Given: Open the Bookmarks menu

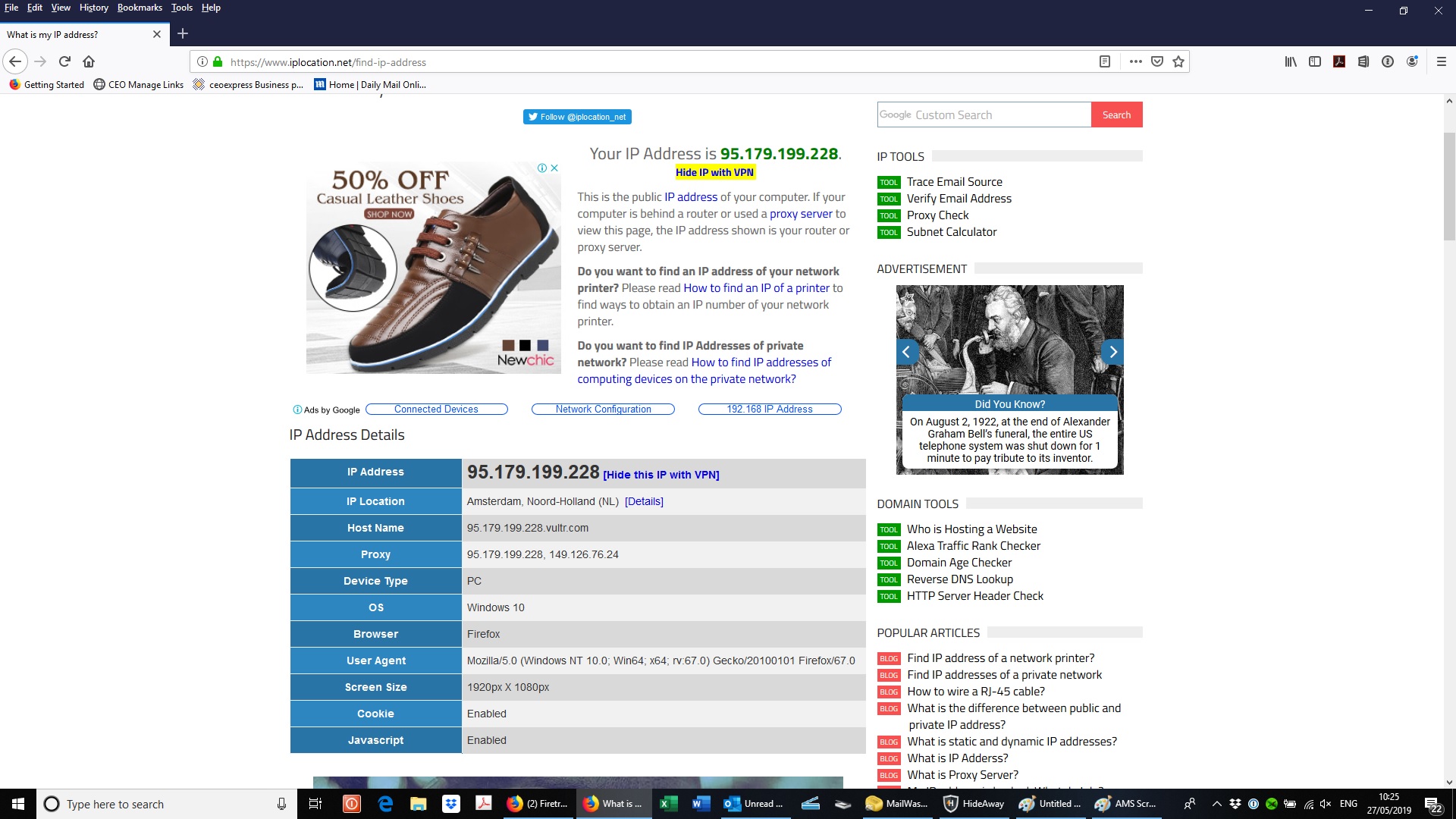Looking at the screenshot, I should [x=140, y=8].
